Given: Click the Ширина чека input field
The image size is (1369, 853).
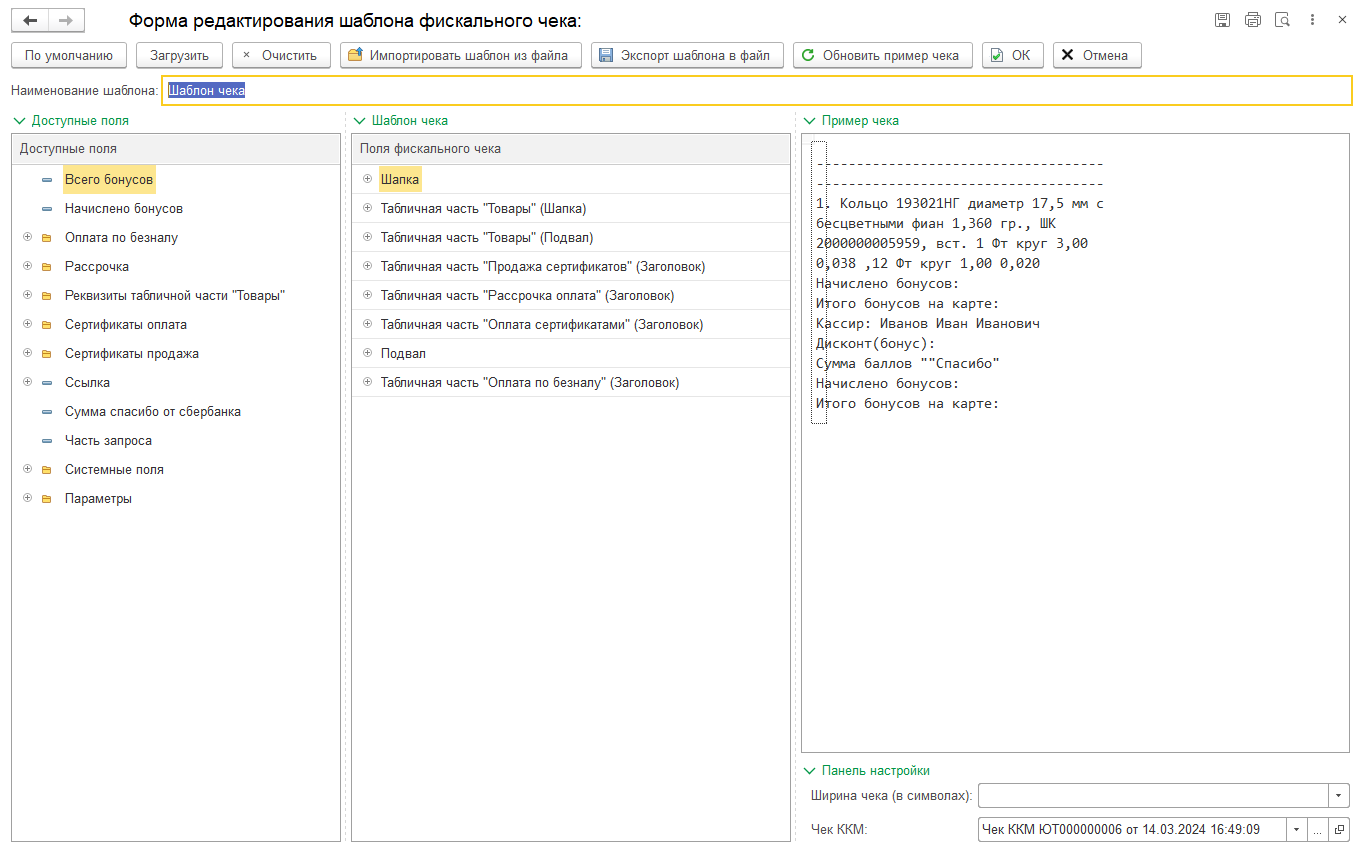Looking at the screenshot, I should click(1153, 795).
